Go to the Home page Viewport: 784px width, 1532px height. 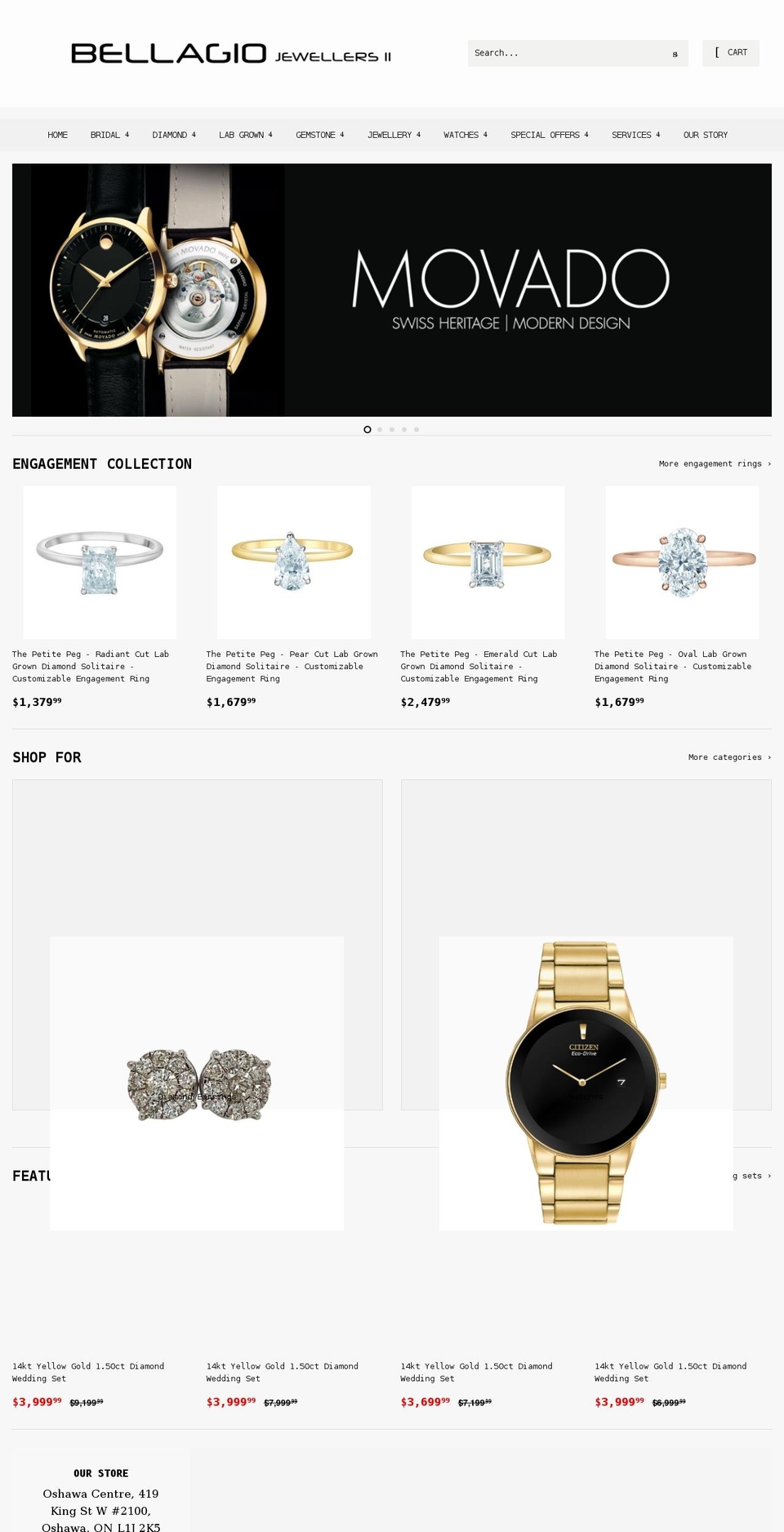pyautogui.click(x=58, y=136)
